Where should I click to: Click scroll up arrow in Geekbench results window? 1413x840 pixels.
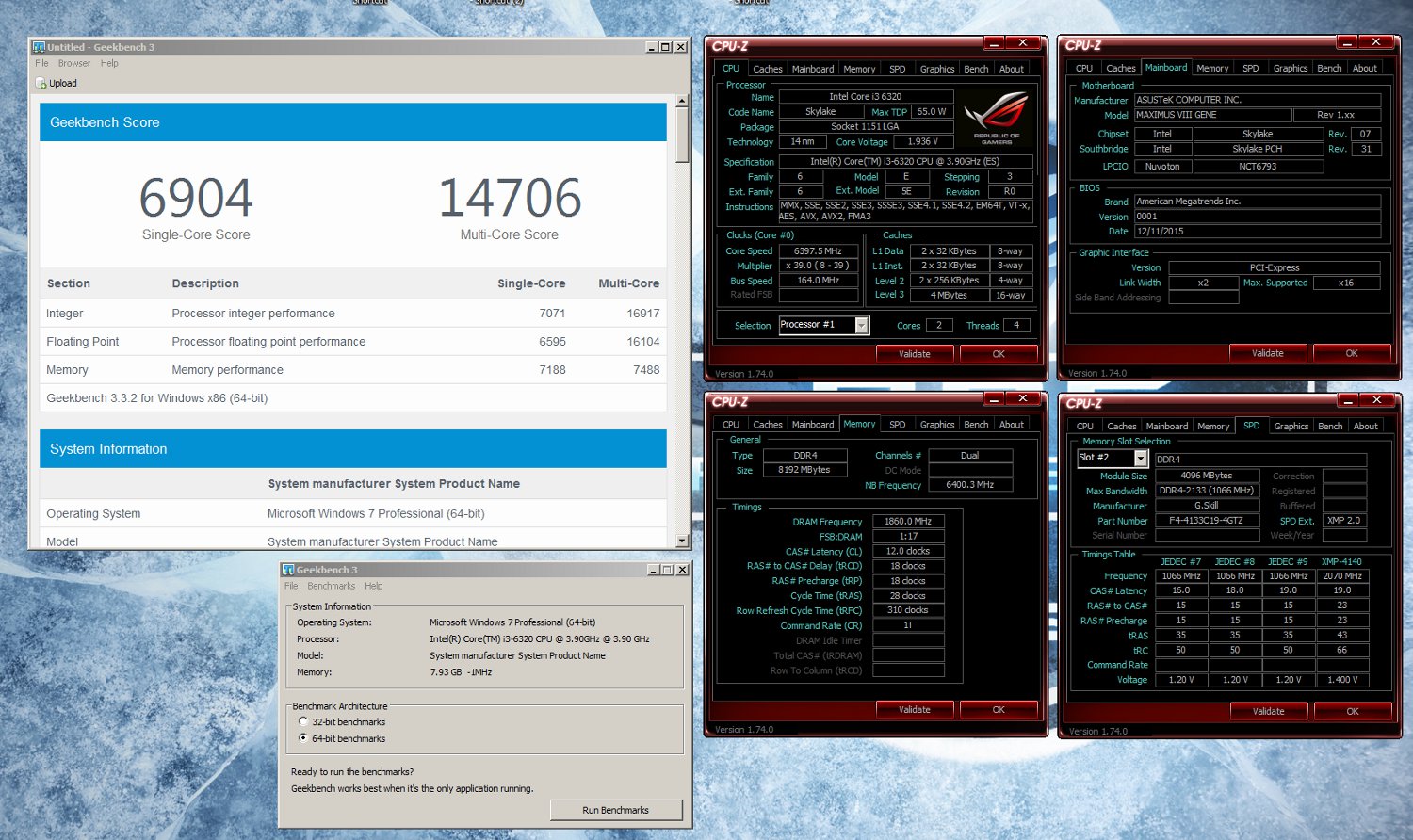coord(682,100)
